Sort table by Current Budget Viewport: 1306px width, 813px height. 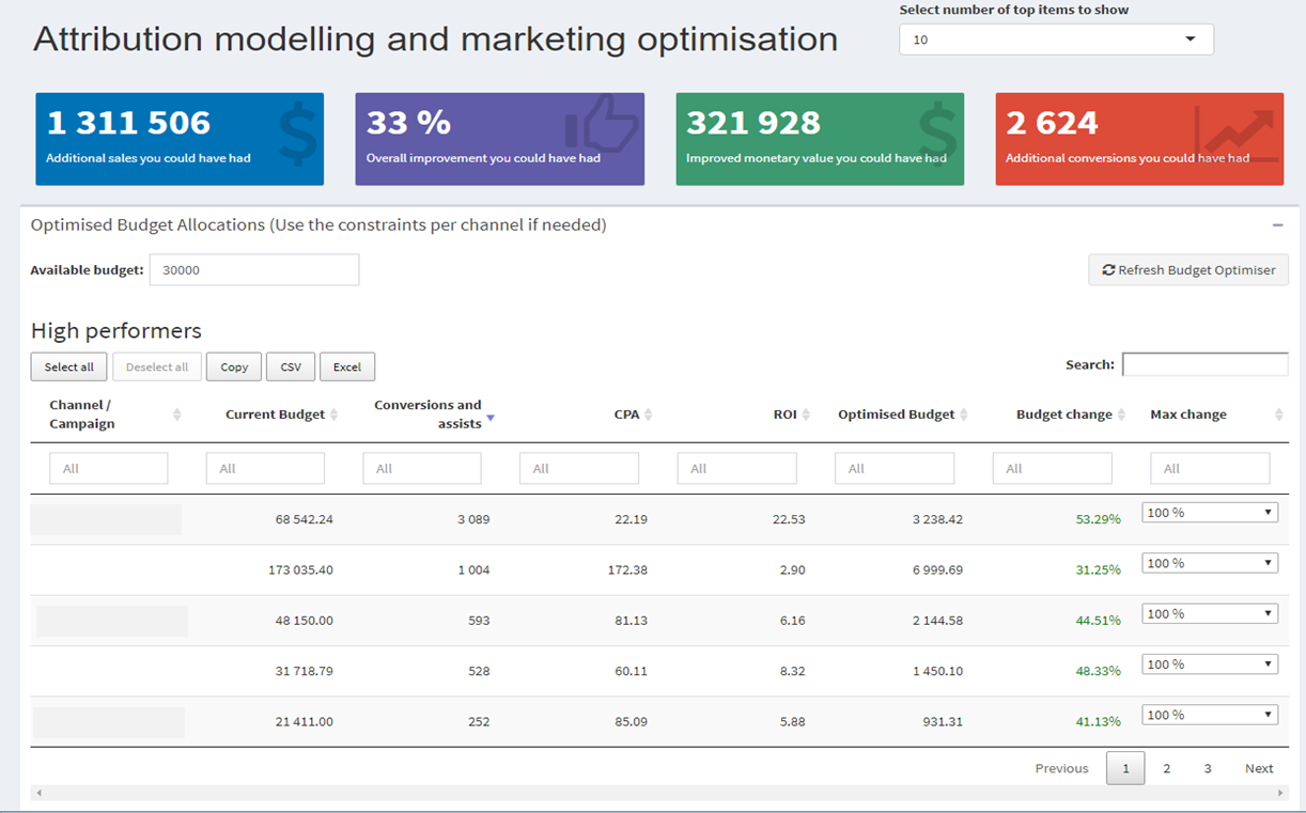pos(334,415)
